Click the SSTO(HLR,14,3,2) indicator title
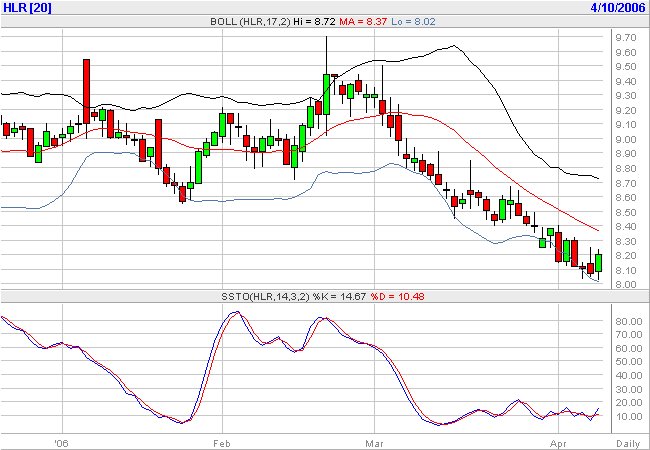Viewport: 650px width, 450px height. pos(265,297)
